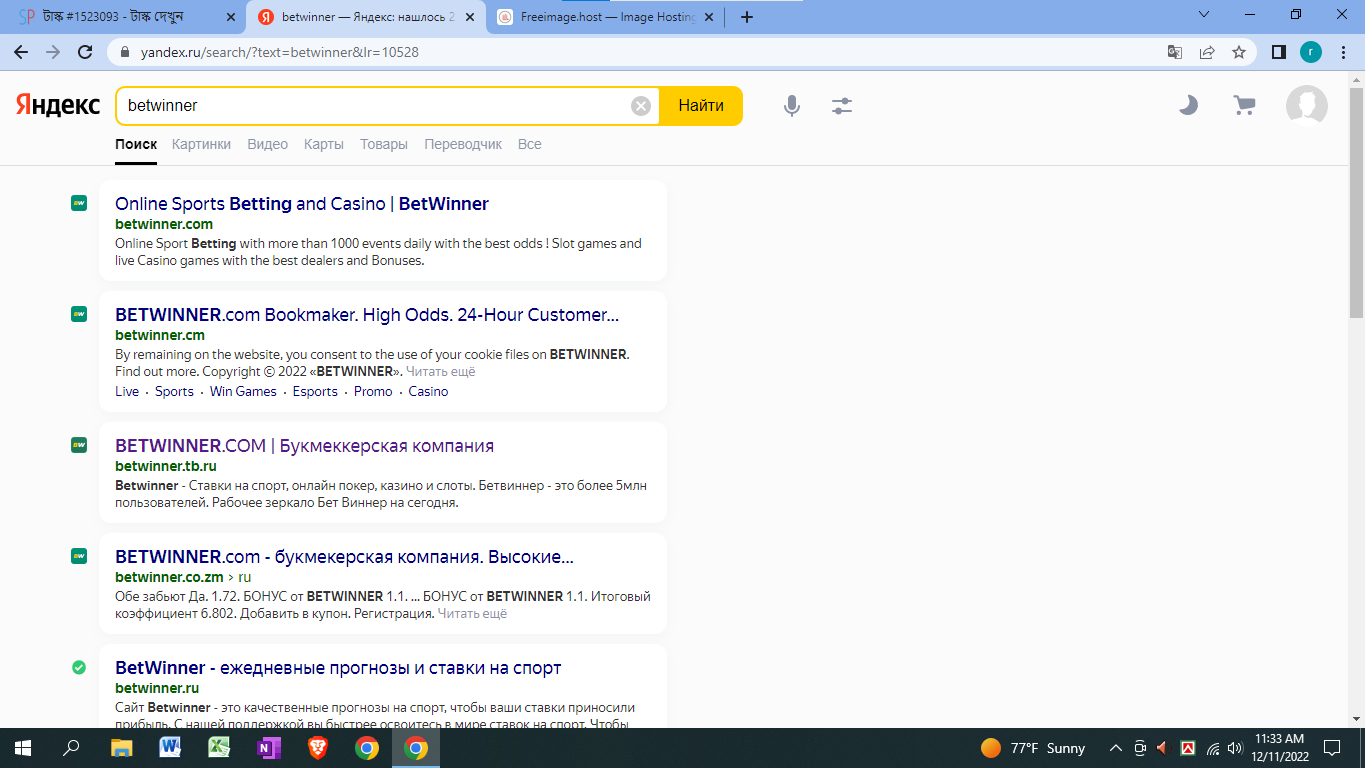Open the shopping cart icon
This screenshot has width=1365, height=768.
(1244, 105)
